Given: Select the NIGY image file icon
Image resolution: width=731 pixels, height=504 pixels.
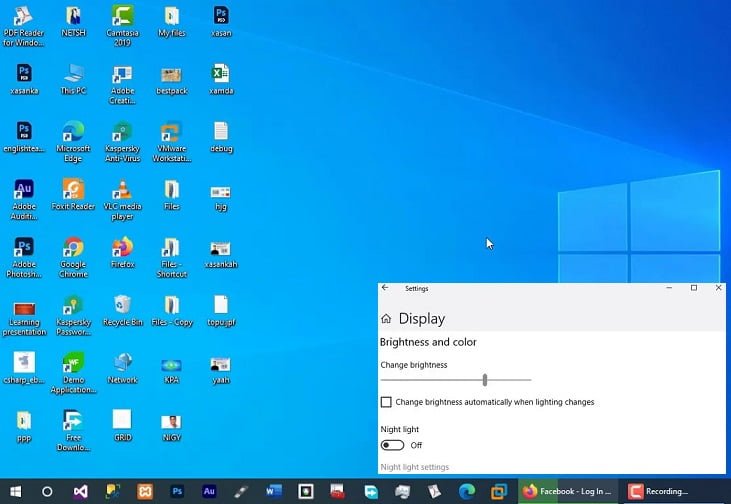Looking at the screenshot, I should (x=172, y=427).
